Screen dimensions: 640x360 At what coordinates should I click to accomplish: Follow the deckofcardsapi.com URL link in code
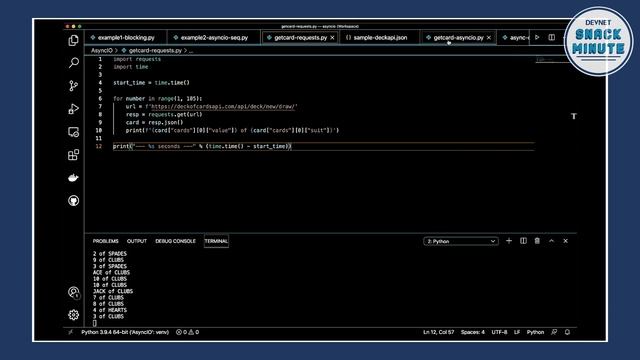pos(223,107)
